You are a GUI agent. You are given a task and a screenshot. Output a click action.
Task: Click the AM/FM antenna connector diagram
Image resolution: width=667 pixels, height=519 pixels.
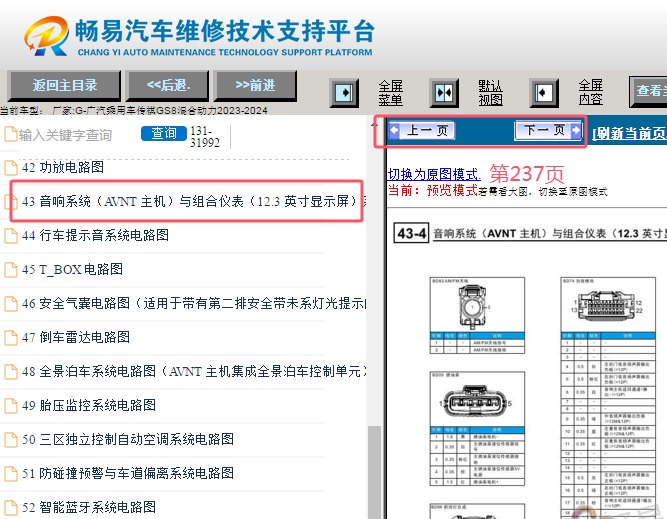point(472,306)
